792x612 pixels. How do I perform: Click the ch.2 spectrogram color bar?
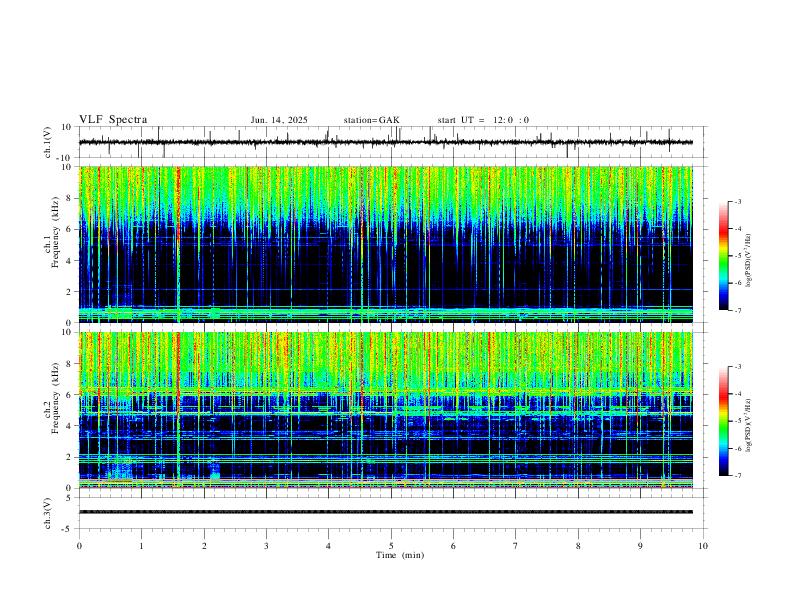pos(723,421)
